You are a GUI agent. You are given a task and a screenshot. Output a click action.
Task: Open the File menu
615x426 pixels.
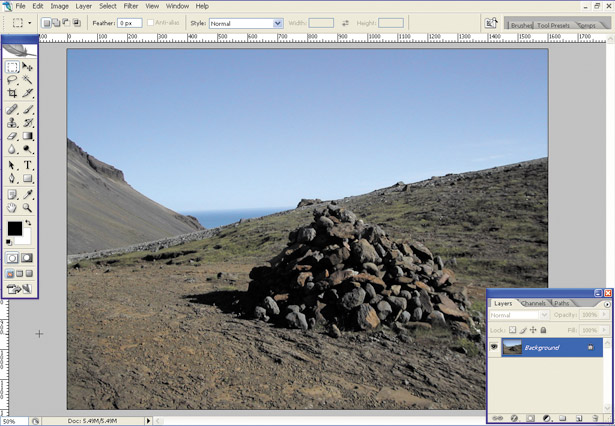click(20, 6)
